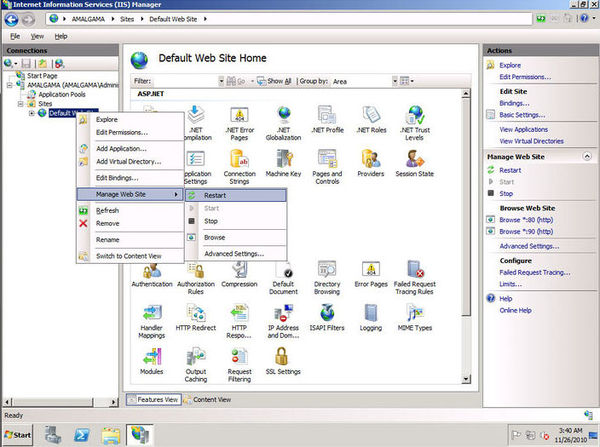This screenshot has height=447, width=600.
Task: Open the Connection Strings feature
Action: coord(240,167)
